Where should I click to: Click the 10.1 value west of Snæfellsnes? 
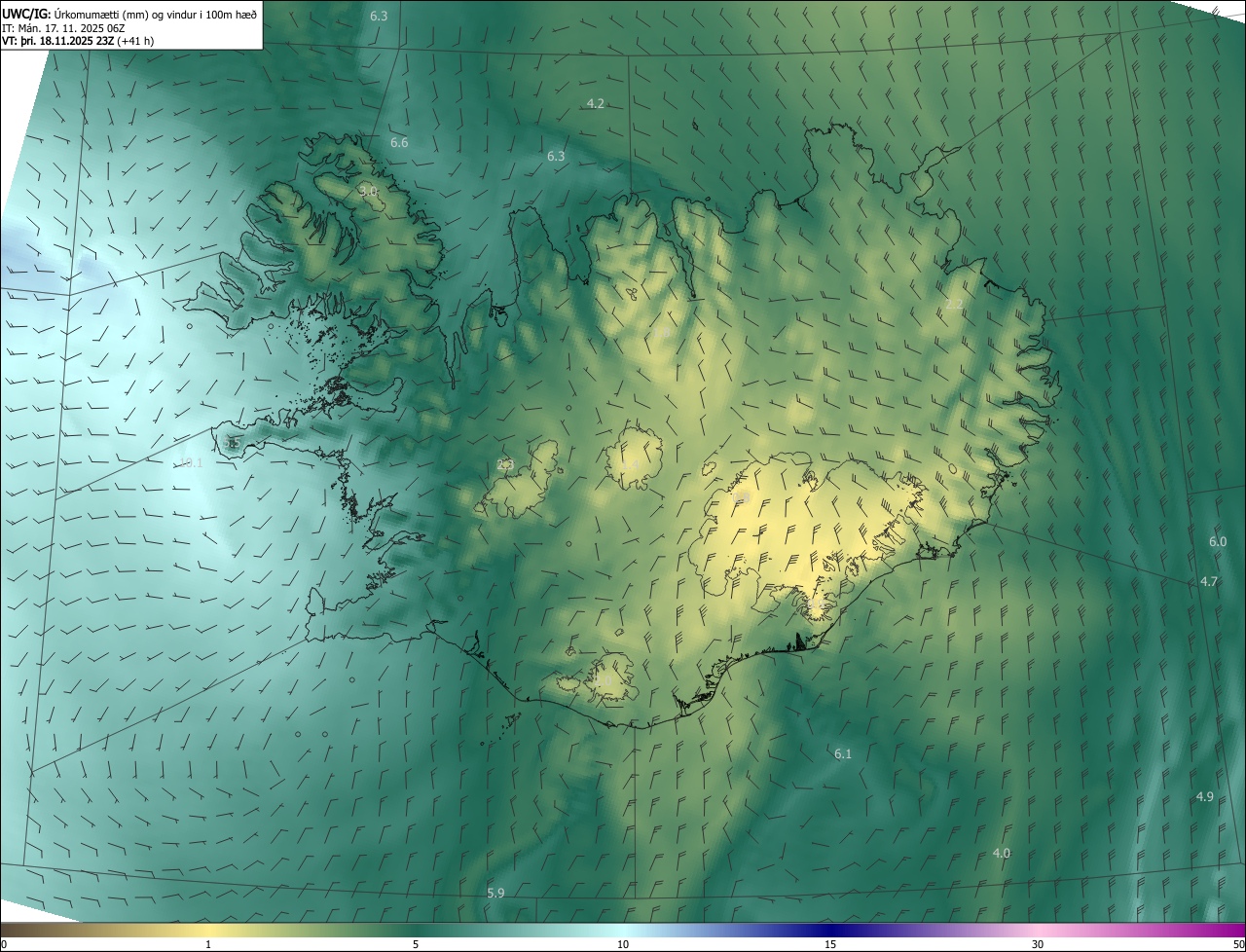(x=190, y=462)
